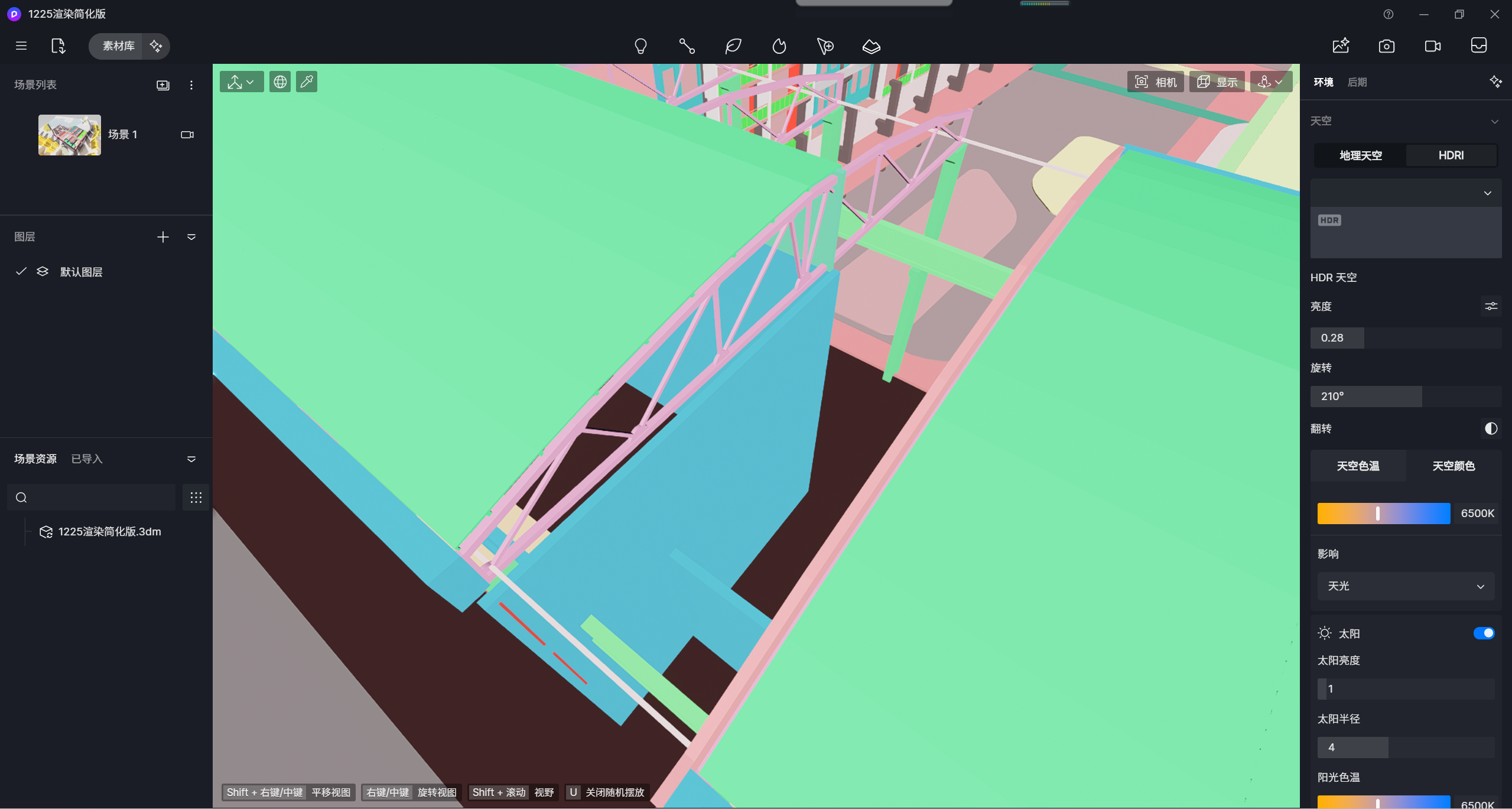Uncheck visibility of the default layer (默认图层)

pyautogui.click(x=21, y=271)
